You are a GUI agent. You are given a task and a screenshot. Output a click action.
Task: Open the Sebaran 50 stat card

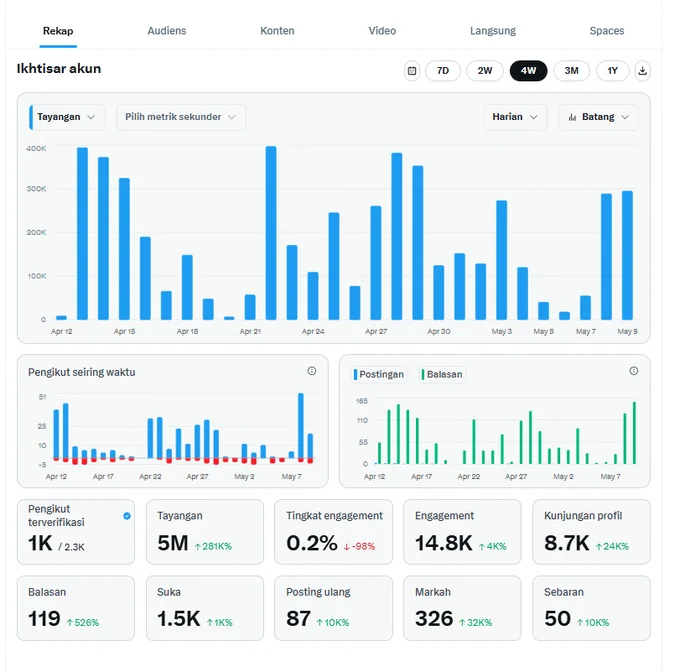(x=592, y=608)
